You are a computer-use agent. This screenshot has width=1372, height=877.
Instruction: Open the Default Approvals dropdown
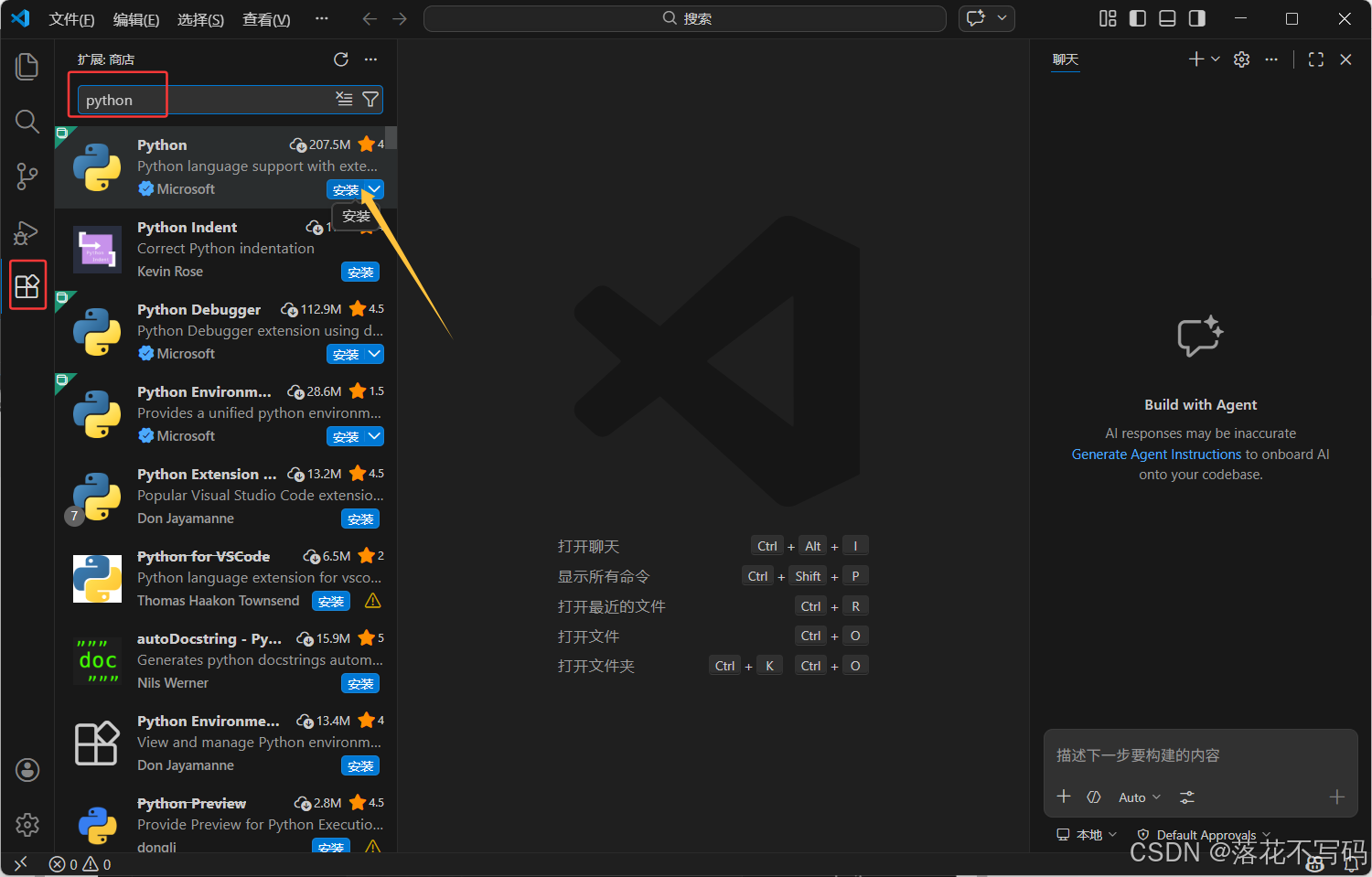pyautogui.click(x=1204, y=835)
